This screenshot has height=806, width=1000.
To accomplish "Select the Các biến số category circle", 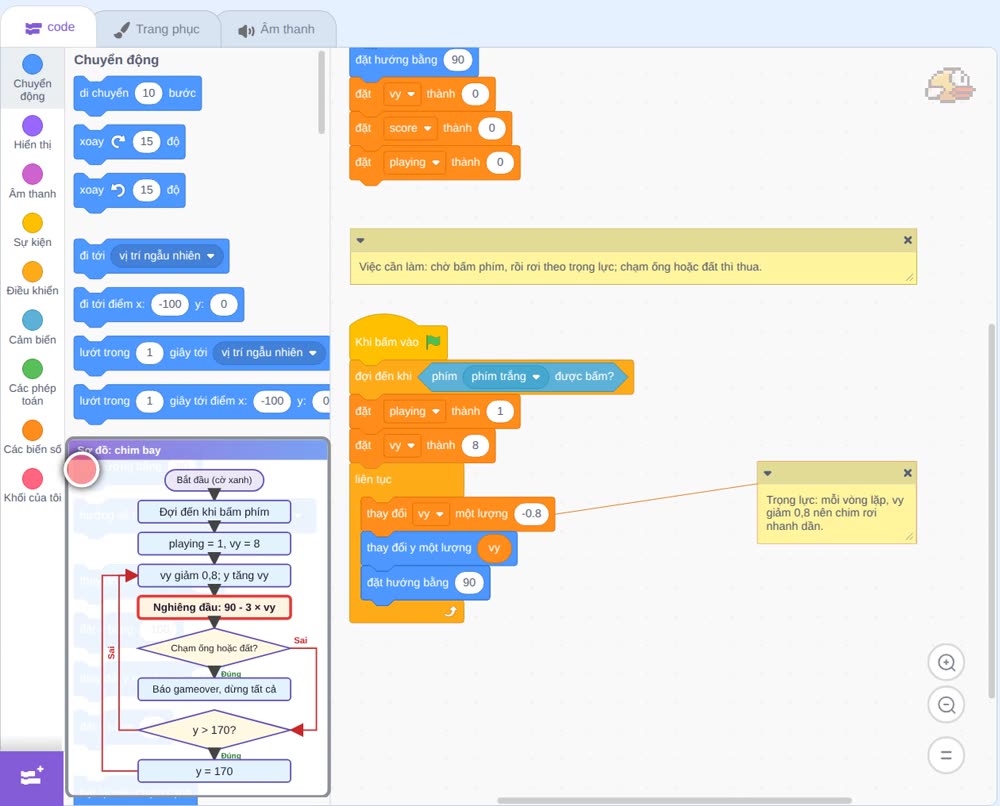I will 33,430.
